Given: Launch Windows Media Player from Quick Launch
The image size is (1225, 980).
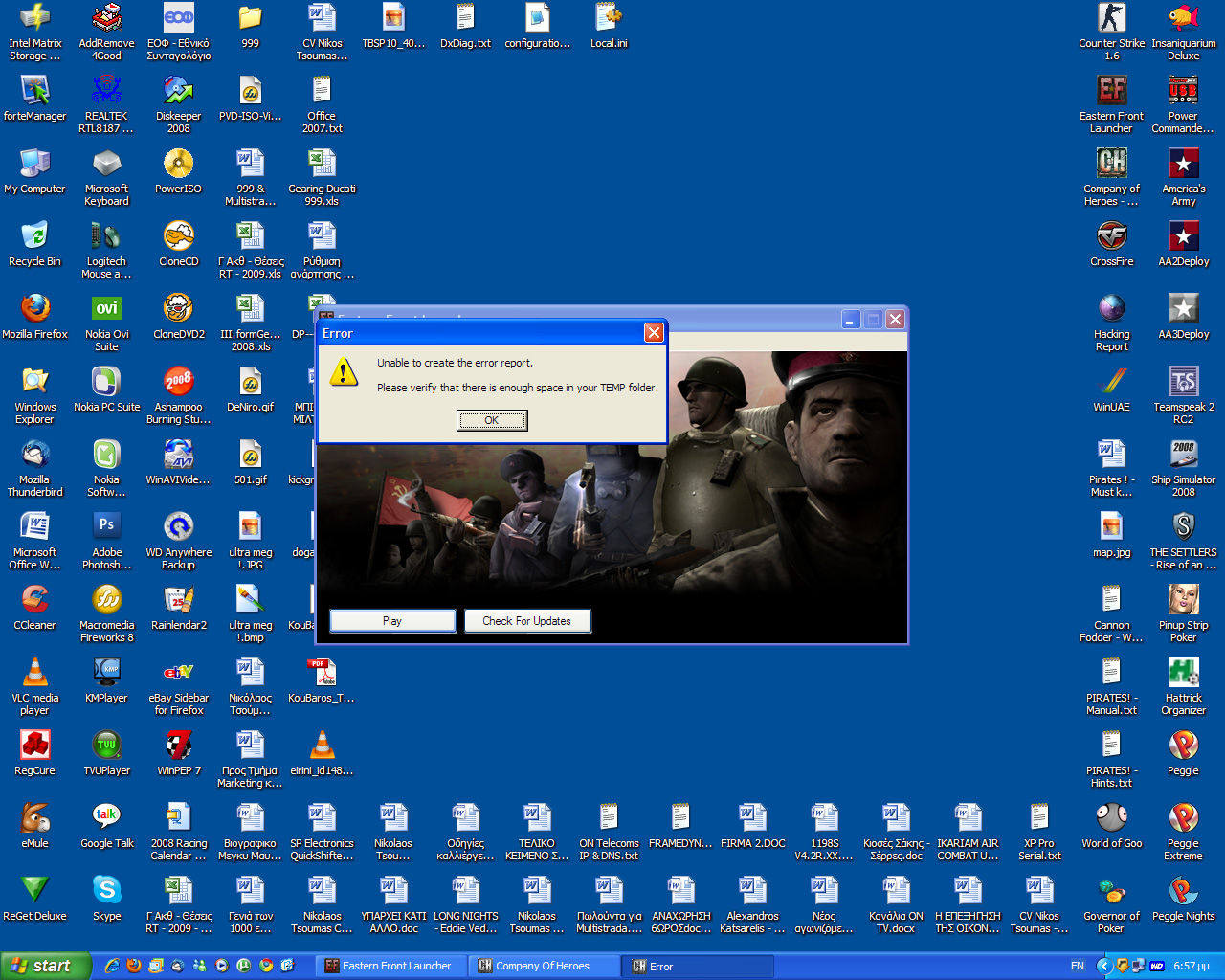Looking at the screenshot, I should tap(222, 966).
